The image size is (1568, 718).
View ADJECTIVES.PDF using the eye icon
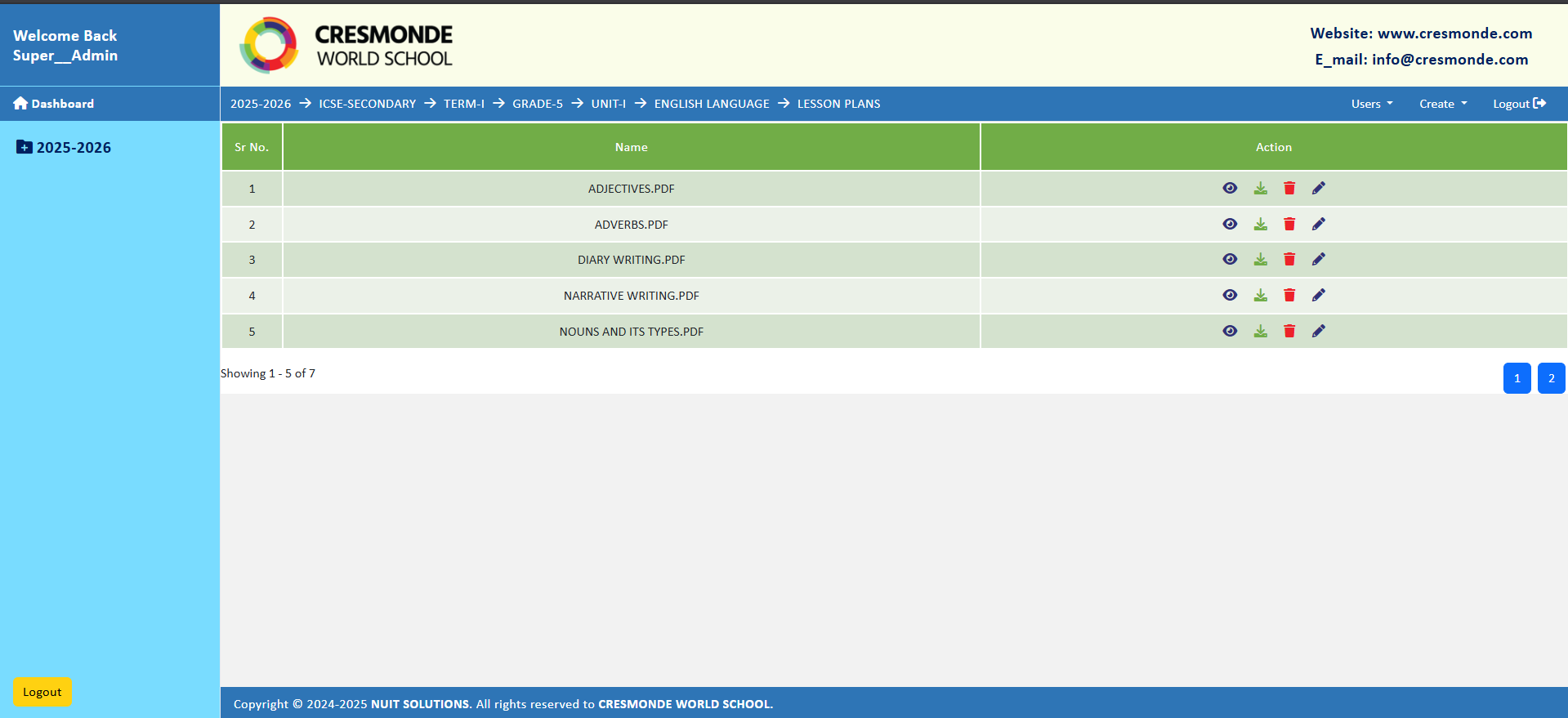[1230, 189]
